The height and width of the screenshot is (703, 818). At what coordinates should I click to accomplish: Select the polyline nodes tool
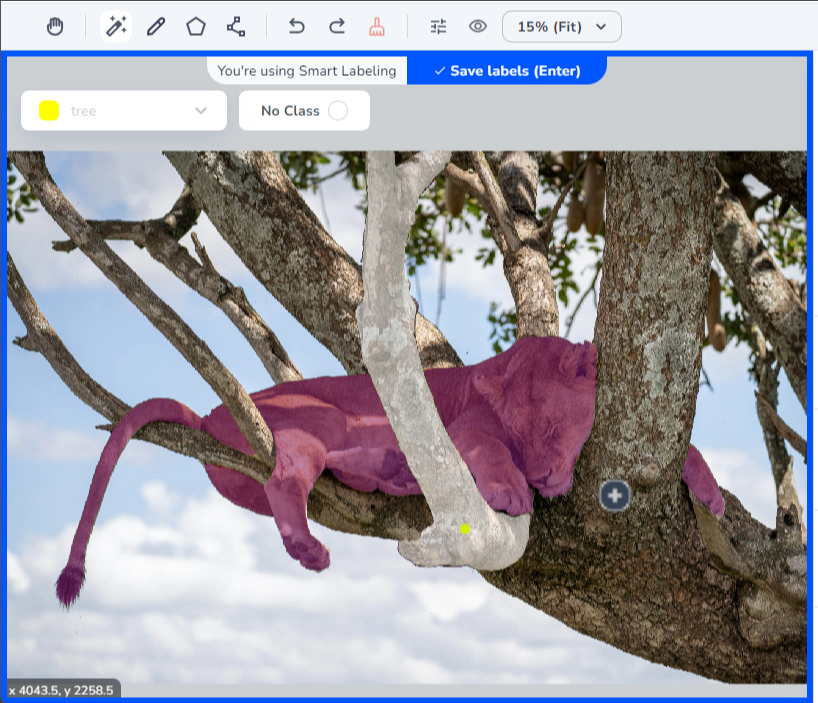[236, 27]
